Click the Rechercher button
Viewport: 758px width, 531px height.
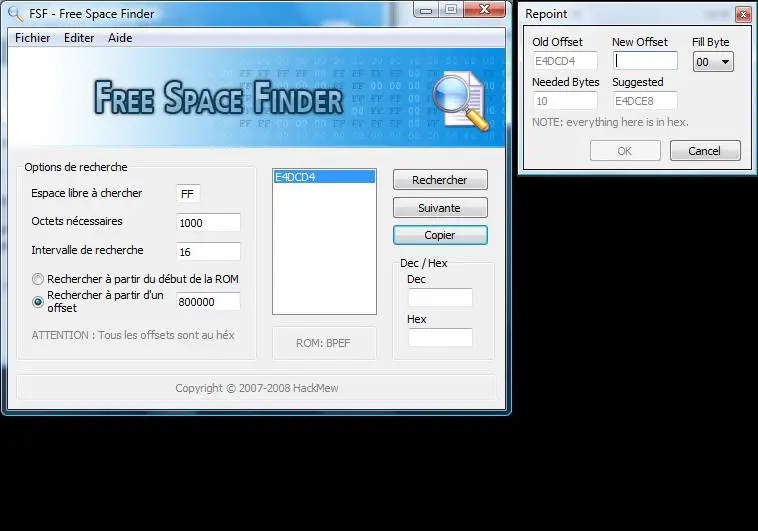click(440, 180)
